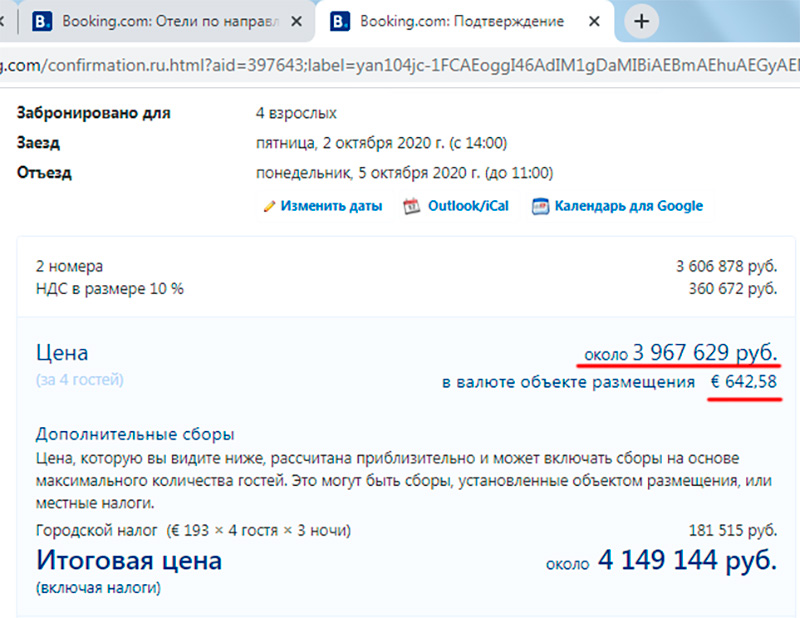The height and width of the screenshot is (618, 800).
Task: Click the € 642,58 property currency amount
Action: point(743,382)
